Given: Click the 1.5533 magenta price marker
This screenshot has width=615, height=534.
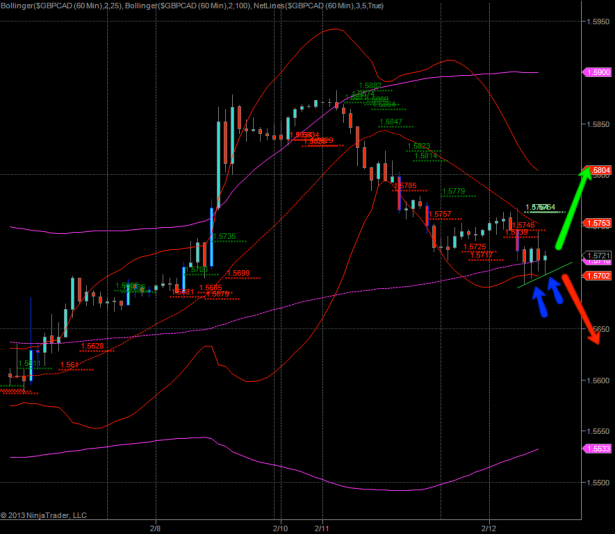Looking at the screenshot, I should point(597,449).
